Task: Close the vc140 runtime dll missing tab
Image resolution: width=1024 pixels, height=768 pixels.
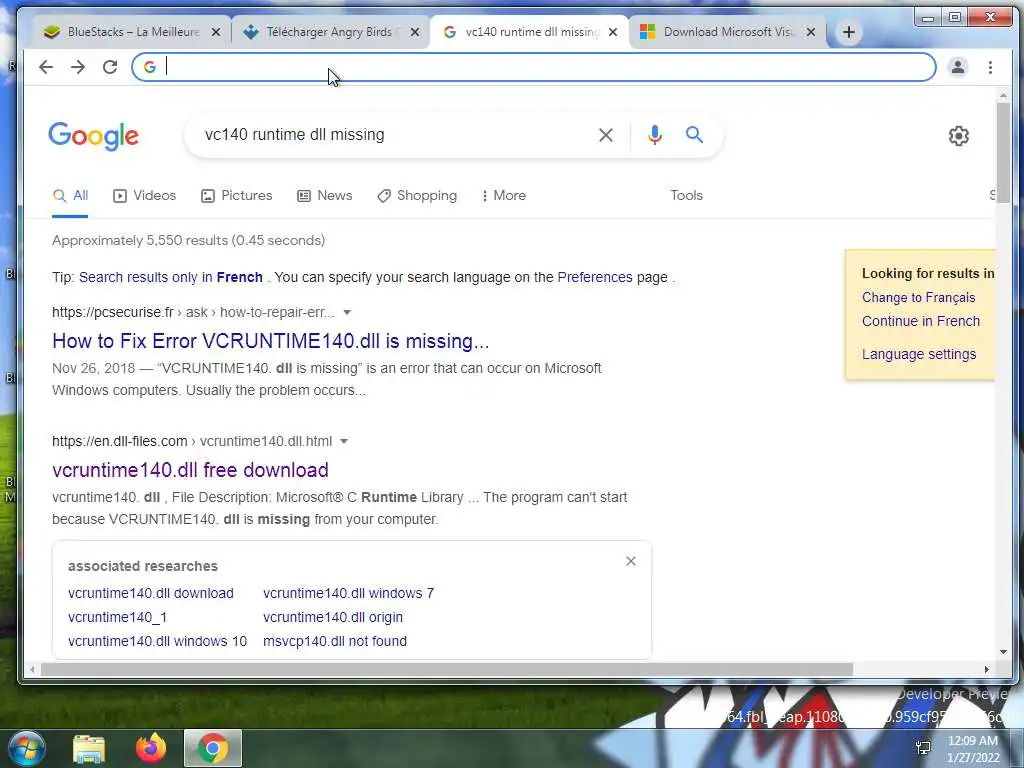Action: click(613, 32)
